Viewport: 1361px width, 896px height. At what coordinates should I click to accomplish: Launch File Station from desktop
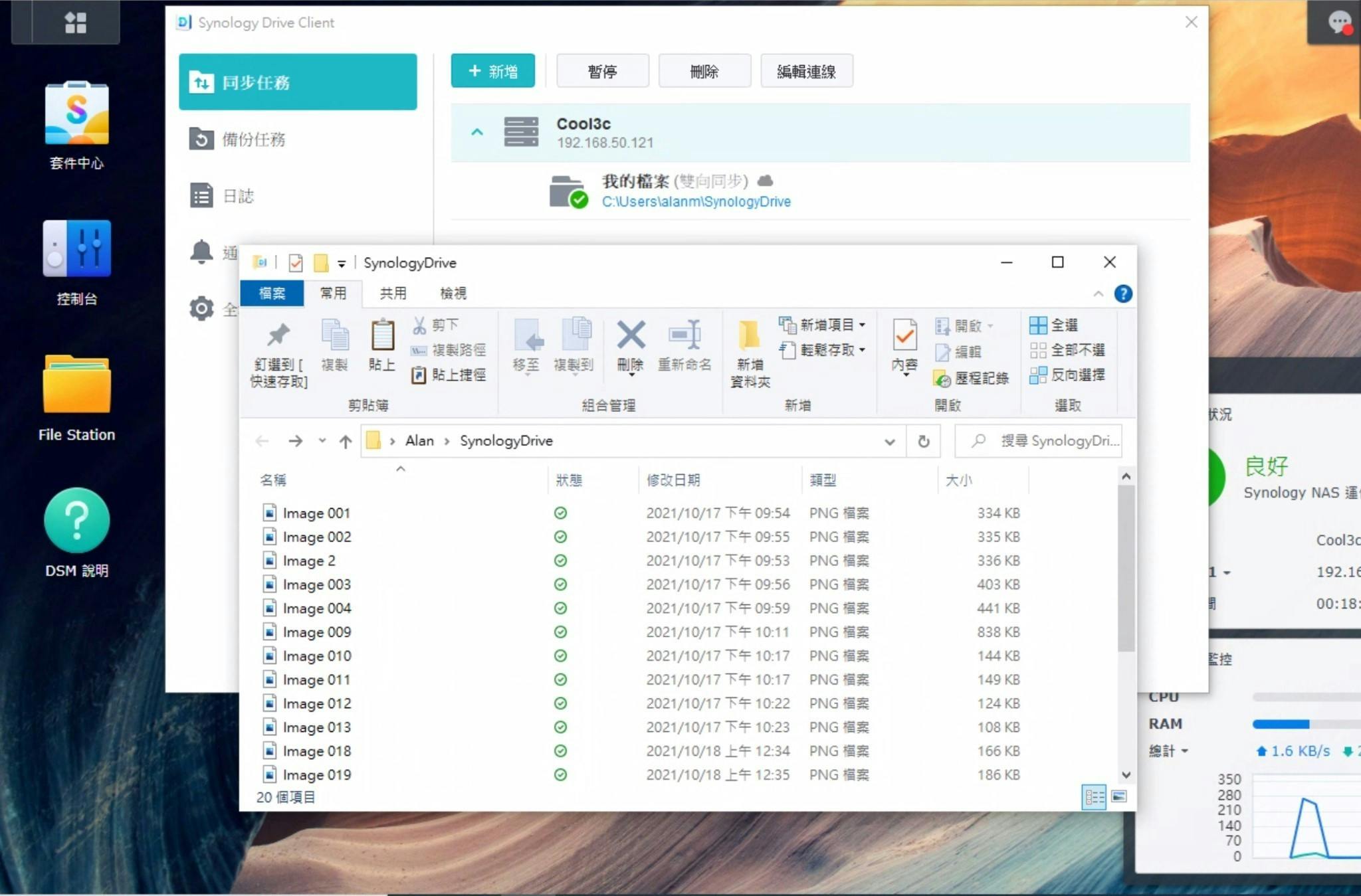[x=76, y=385]
